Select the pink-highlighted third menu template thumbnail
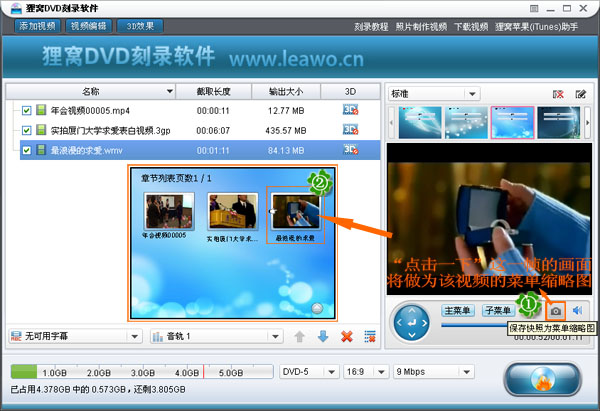Screen dimensions: 600x411 tap(512, 122)
